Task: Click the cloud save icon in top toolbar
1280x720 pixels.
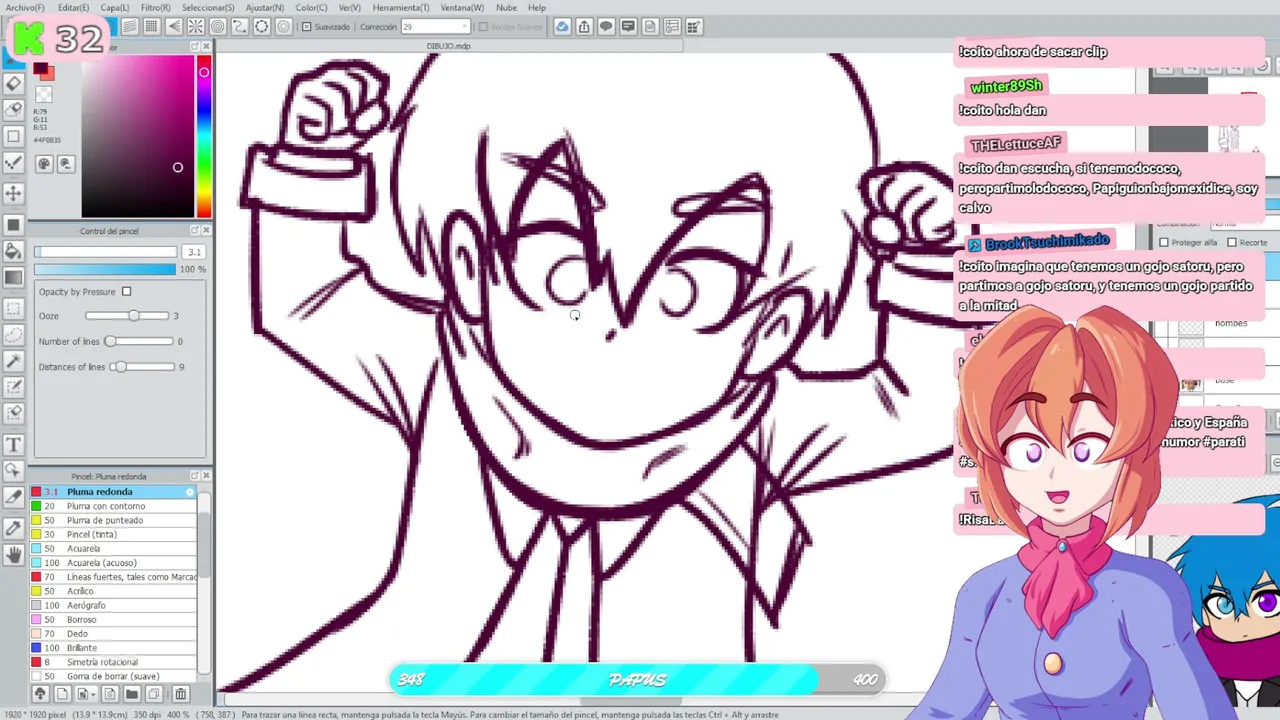Action: (x=562, y=26)
